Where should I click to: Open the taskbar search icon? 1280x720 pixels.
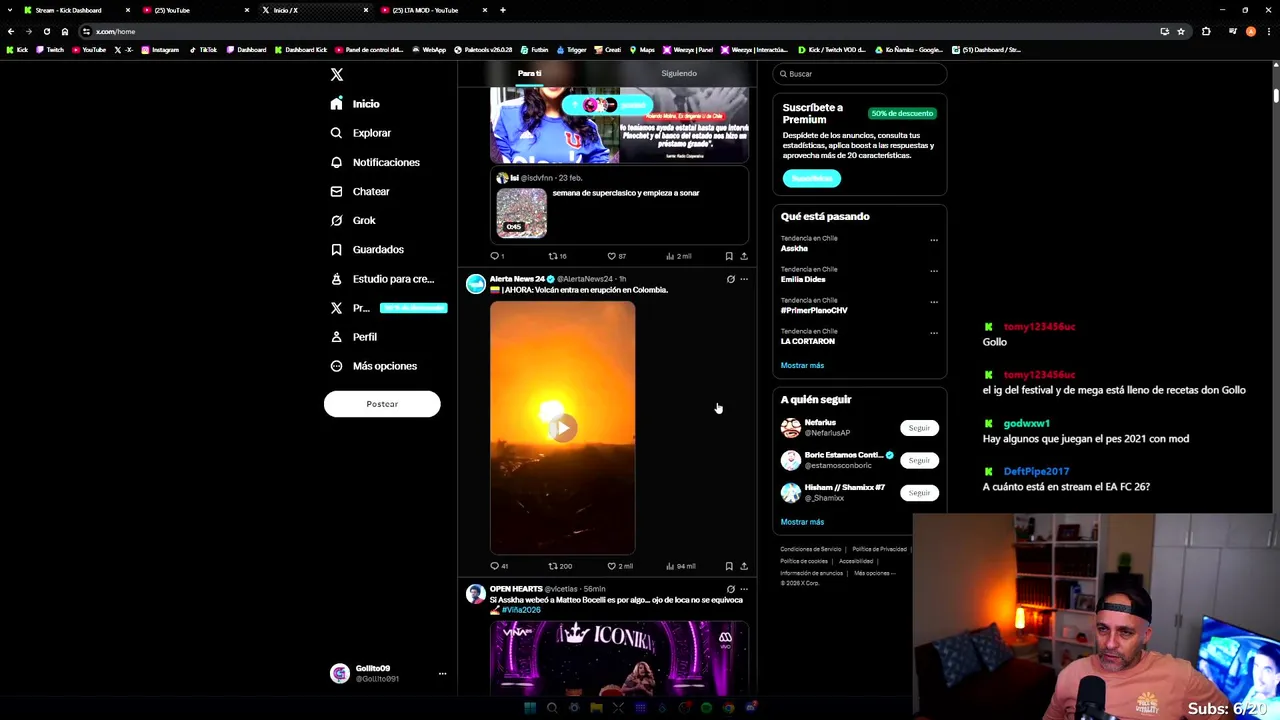[x=552, y=708]
